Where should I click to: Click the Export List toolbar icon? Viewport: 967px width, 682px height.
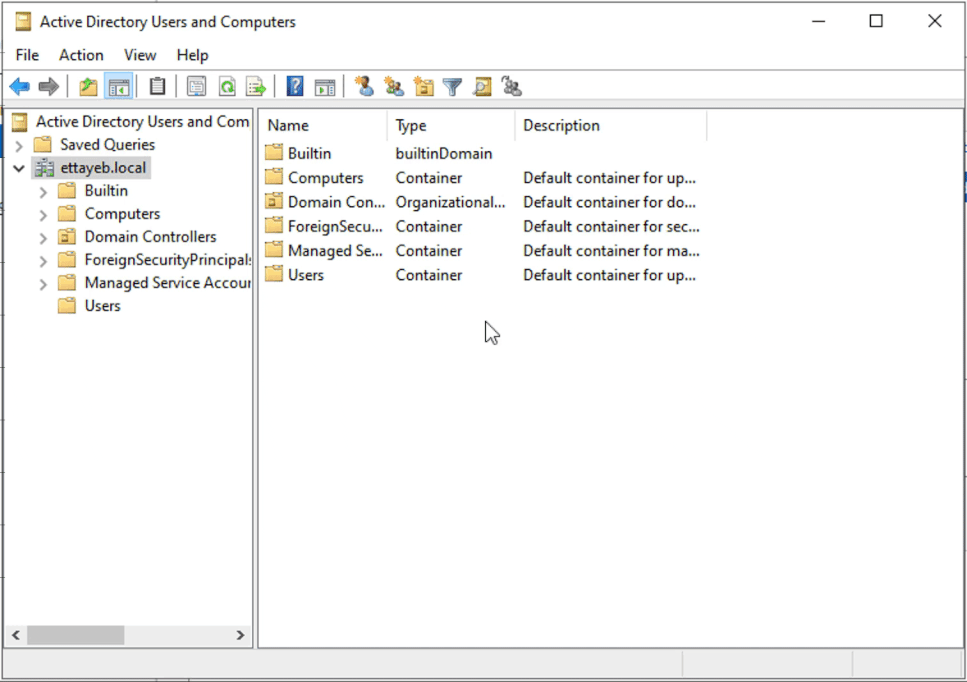(x=256, y=87)
